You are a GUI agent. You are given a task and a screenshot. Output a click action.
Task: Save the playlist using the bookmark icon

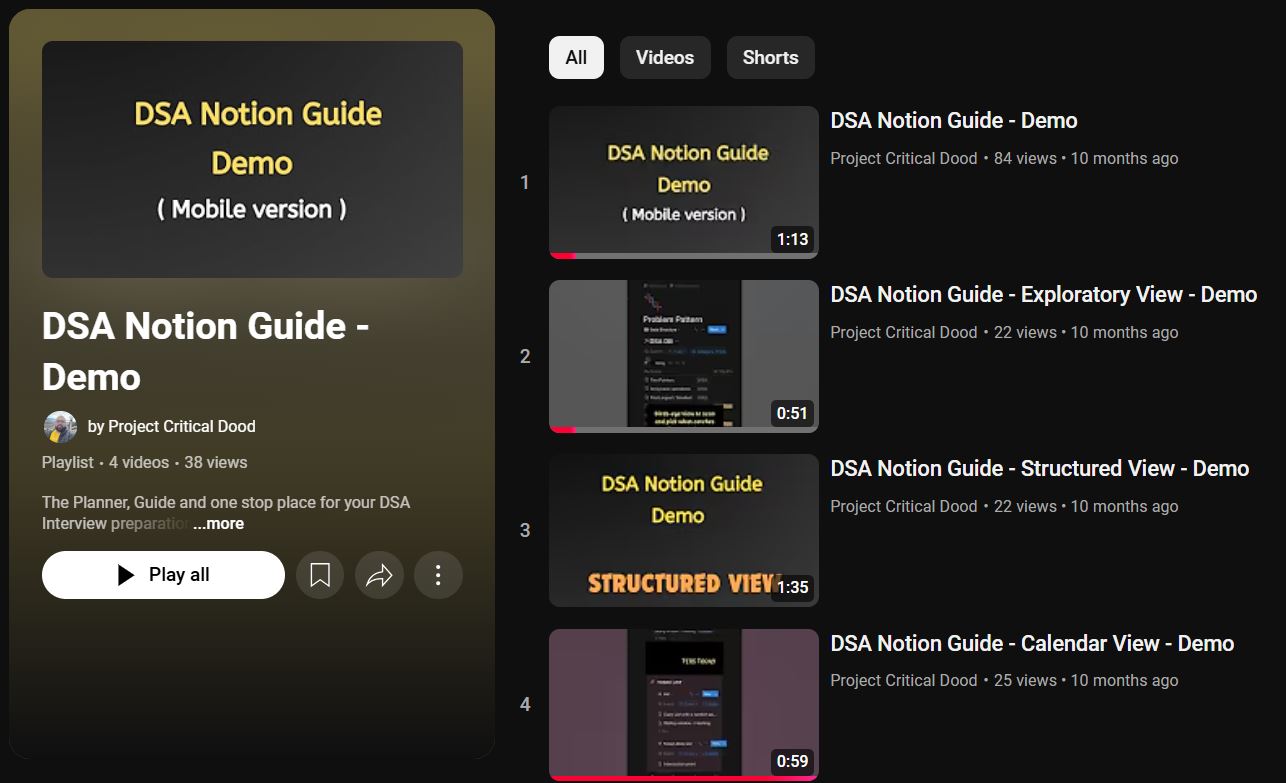[x=320, y=575]
